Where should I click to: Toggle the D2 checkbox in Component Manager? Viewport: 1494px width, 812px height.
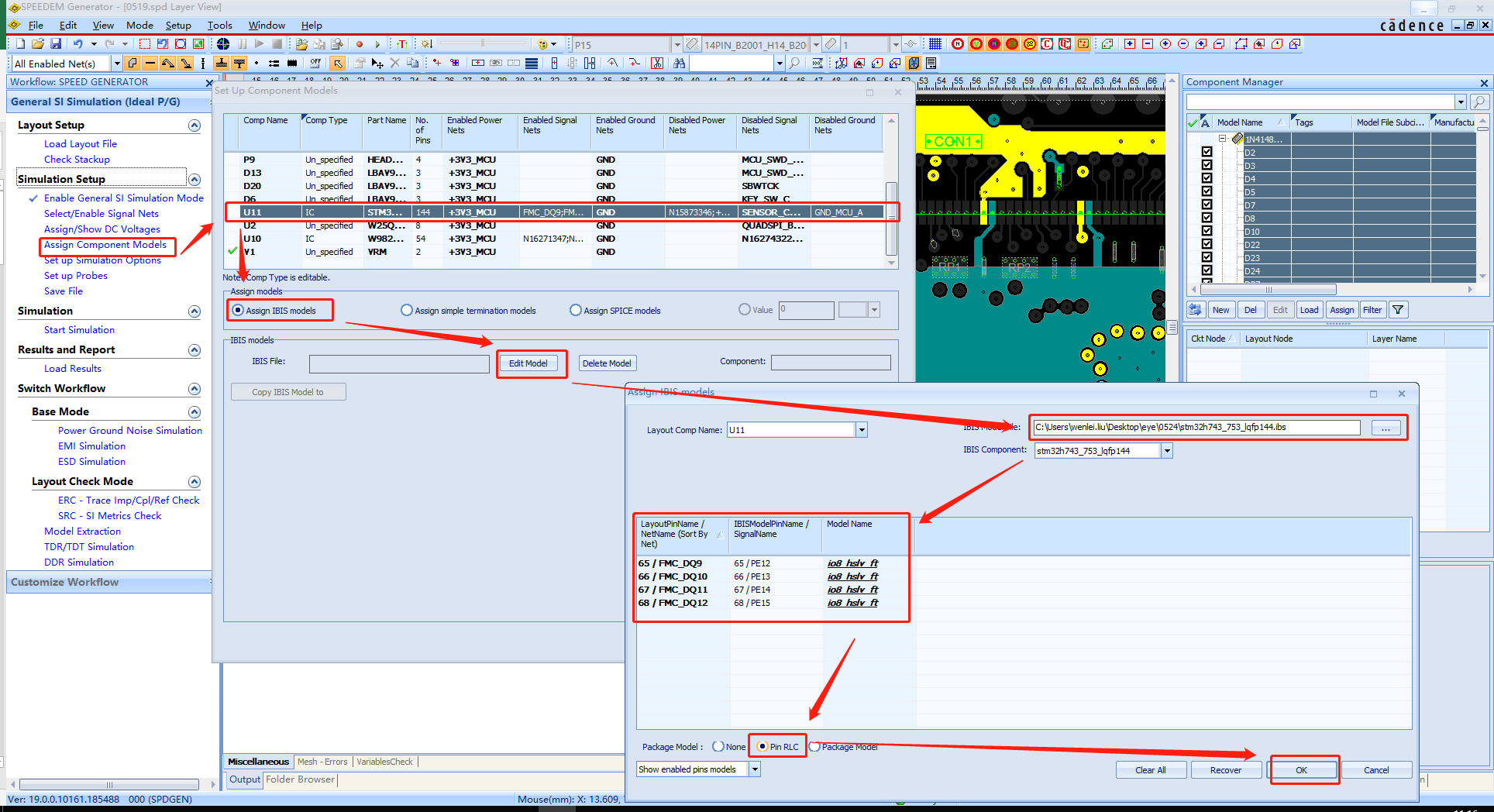pos(1207,153)
